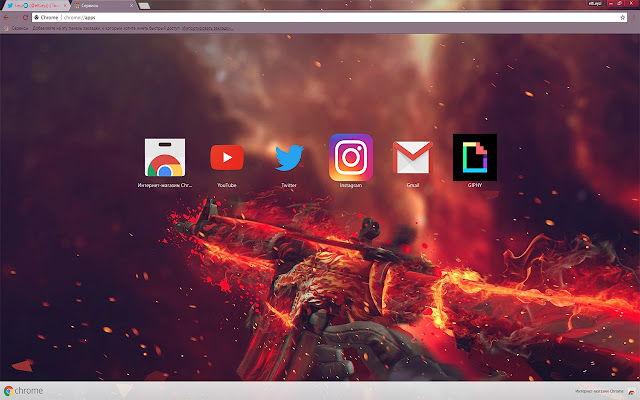The width and height of the screenshot is (640, 400).
Task: Open the Twitter app icon
Action: click(289, 158)
